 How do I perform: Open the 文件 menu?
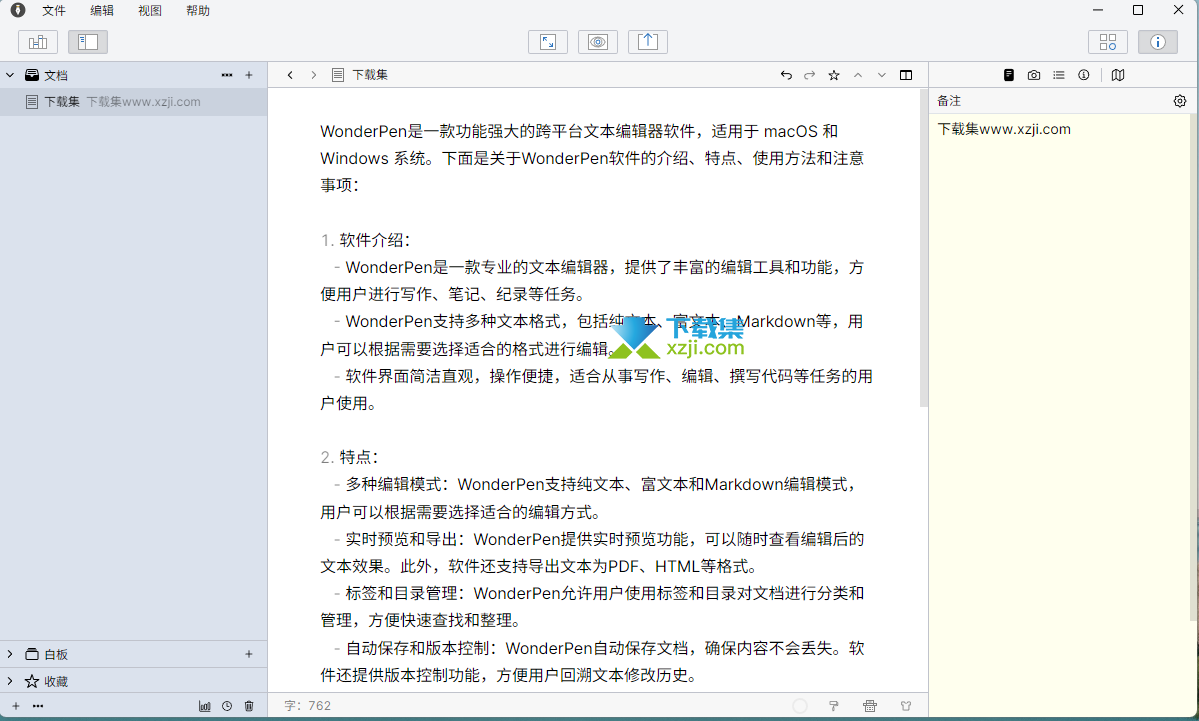point(54,11)
